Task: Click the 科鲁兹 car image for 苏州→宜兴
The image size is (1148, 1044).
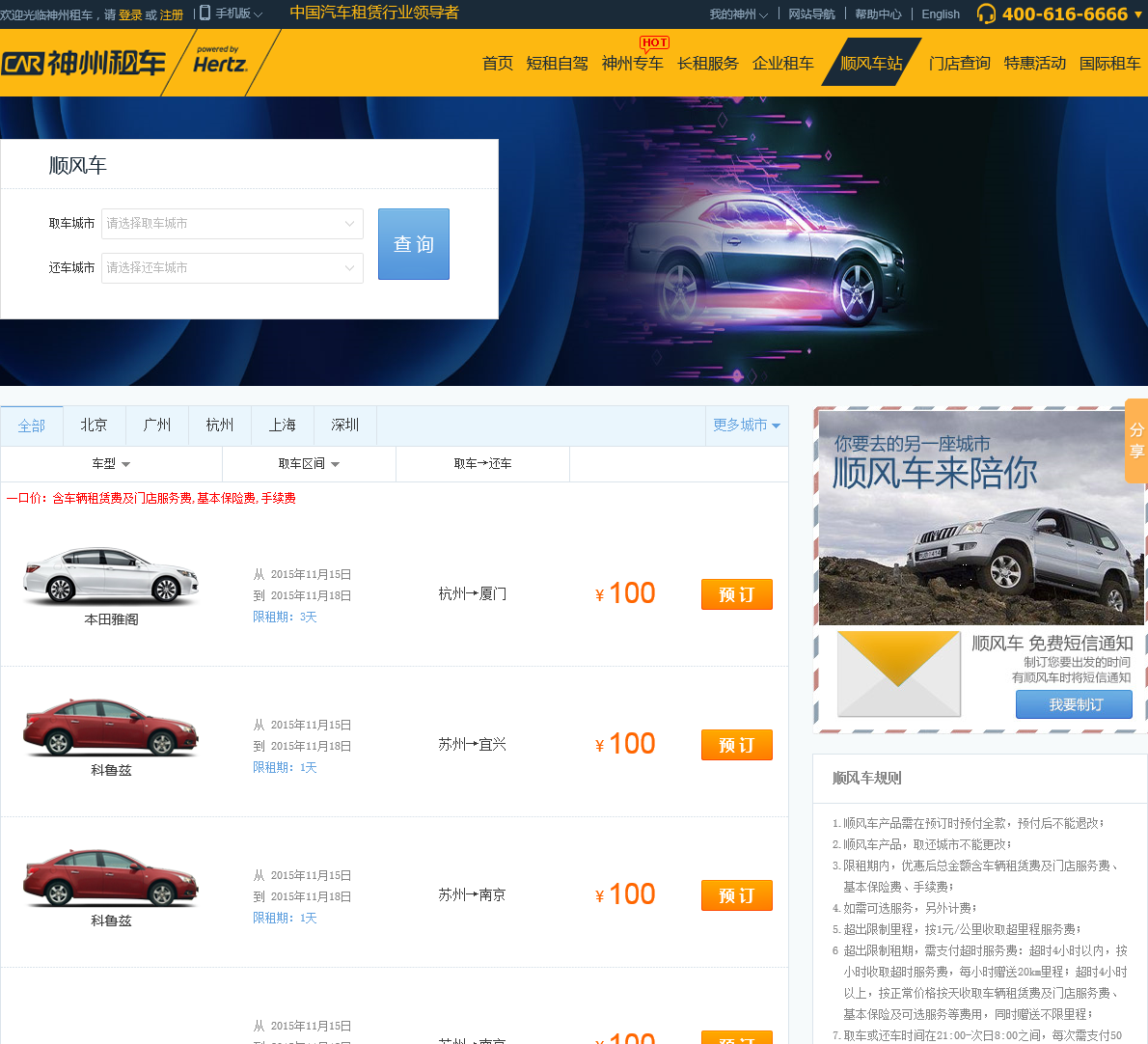Action: pos(111,727)
